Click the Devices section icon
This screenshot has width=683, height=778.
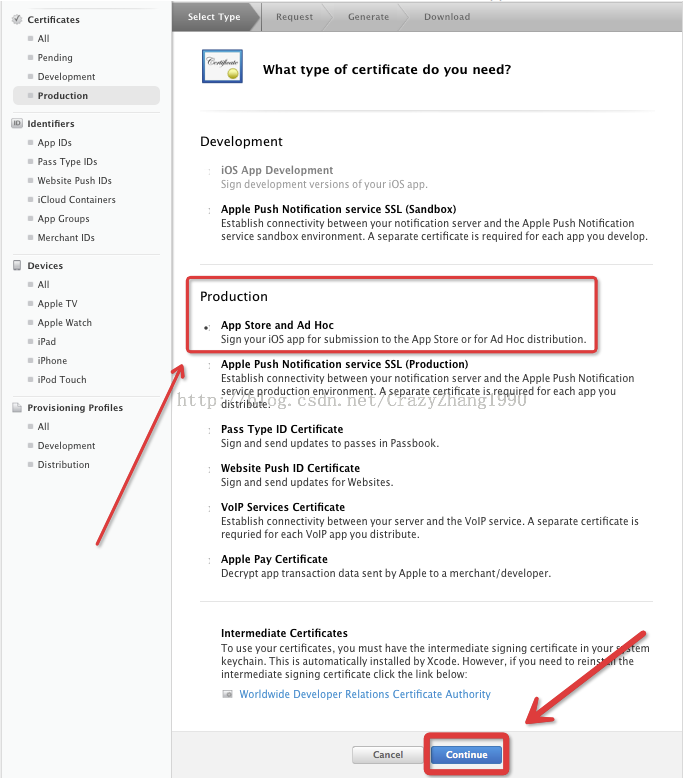(x=17, y=265)
